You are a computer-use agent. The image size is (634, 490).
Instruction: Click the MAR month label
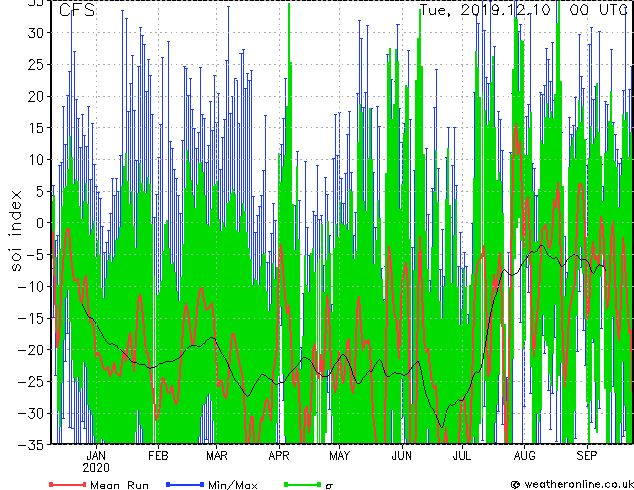click(217, 456)
